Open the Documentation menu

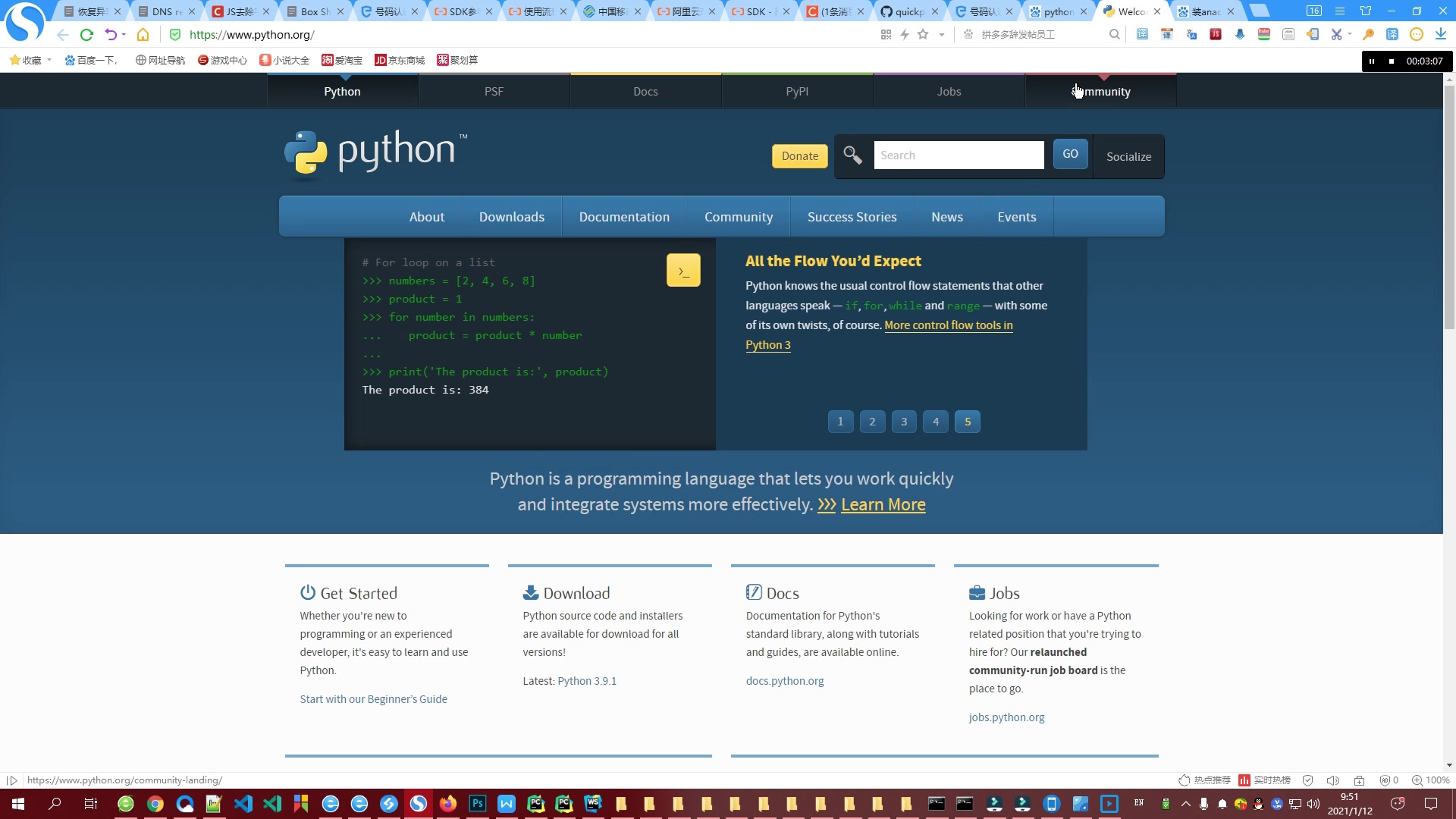[x=624, y=217]
